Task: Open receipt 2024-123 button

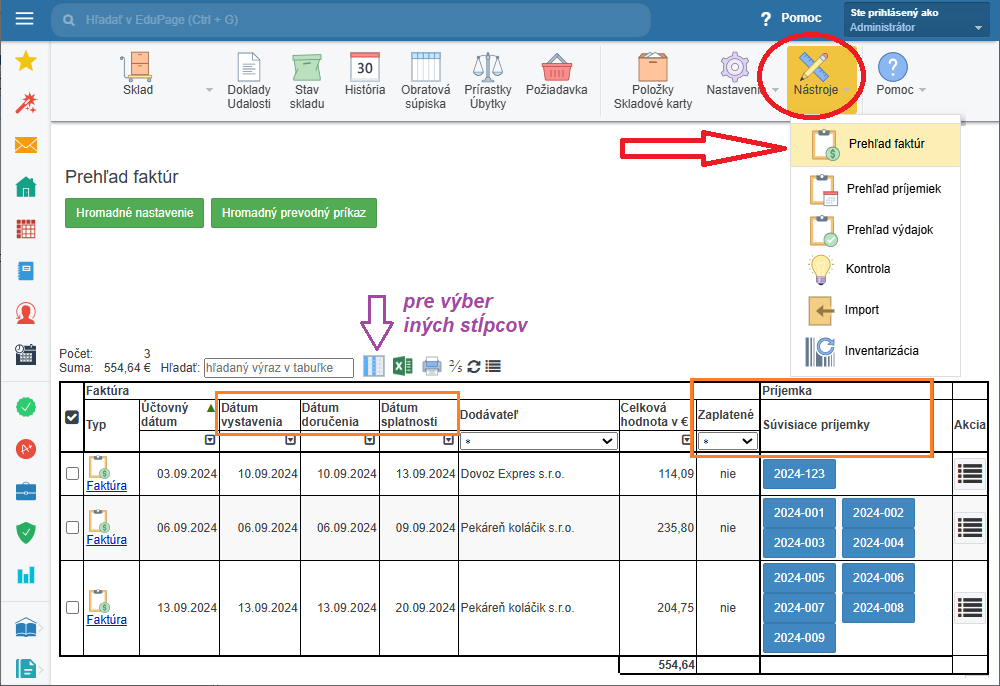Action: click(x=797, y=473)
